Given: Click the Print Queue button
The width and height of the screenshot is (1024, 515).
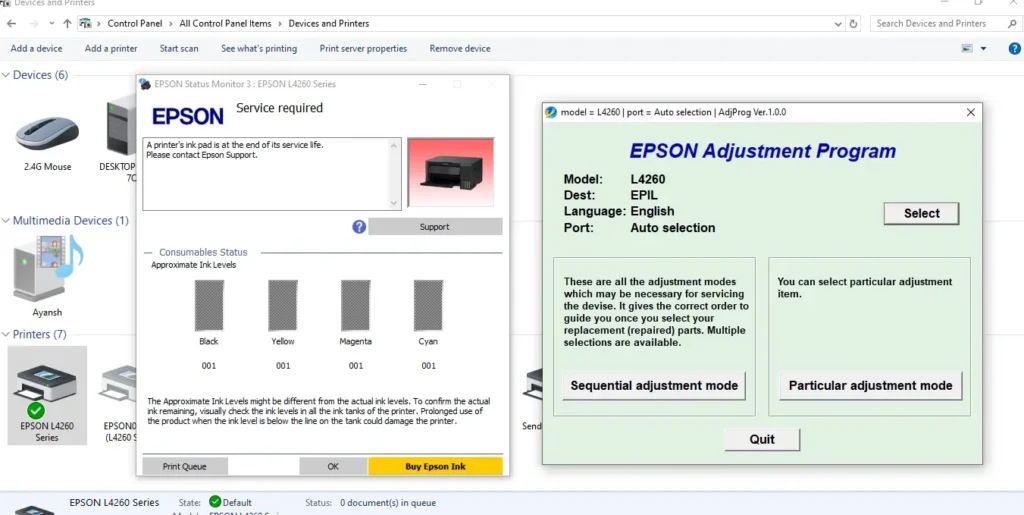Looking at the screenshot, I should pyautogui.click(x=185, y=466).
